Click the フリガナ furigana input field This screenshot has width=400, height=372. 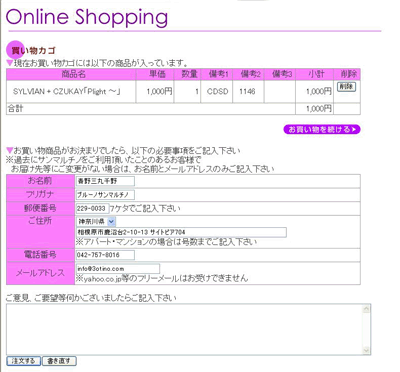[105, 195]
